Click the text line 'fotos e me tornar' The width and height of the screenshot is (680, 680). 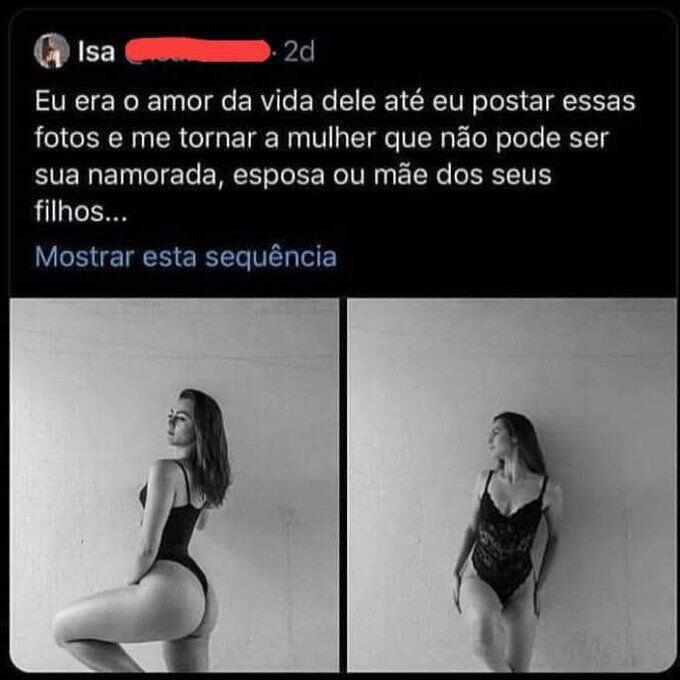(322, 138)
